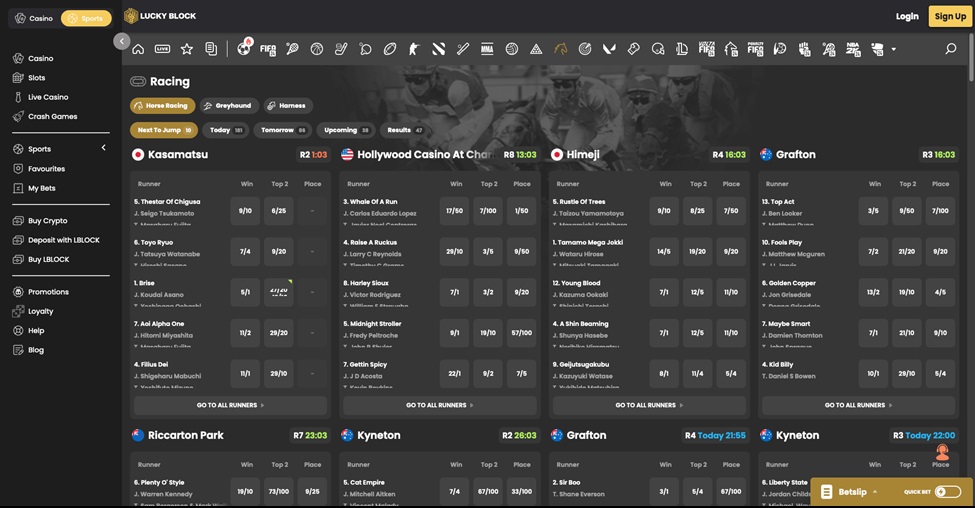Select the Sports mode toggle
975x508 pixels.
[x=85, y=18]
